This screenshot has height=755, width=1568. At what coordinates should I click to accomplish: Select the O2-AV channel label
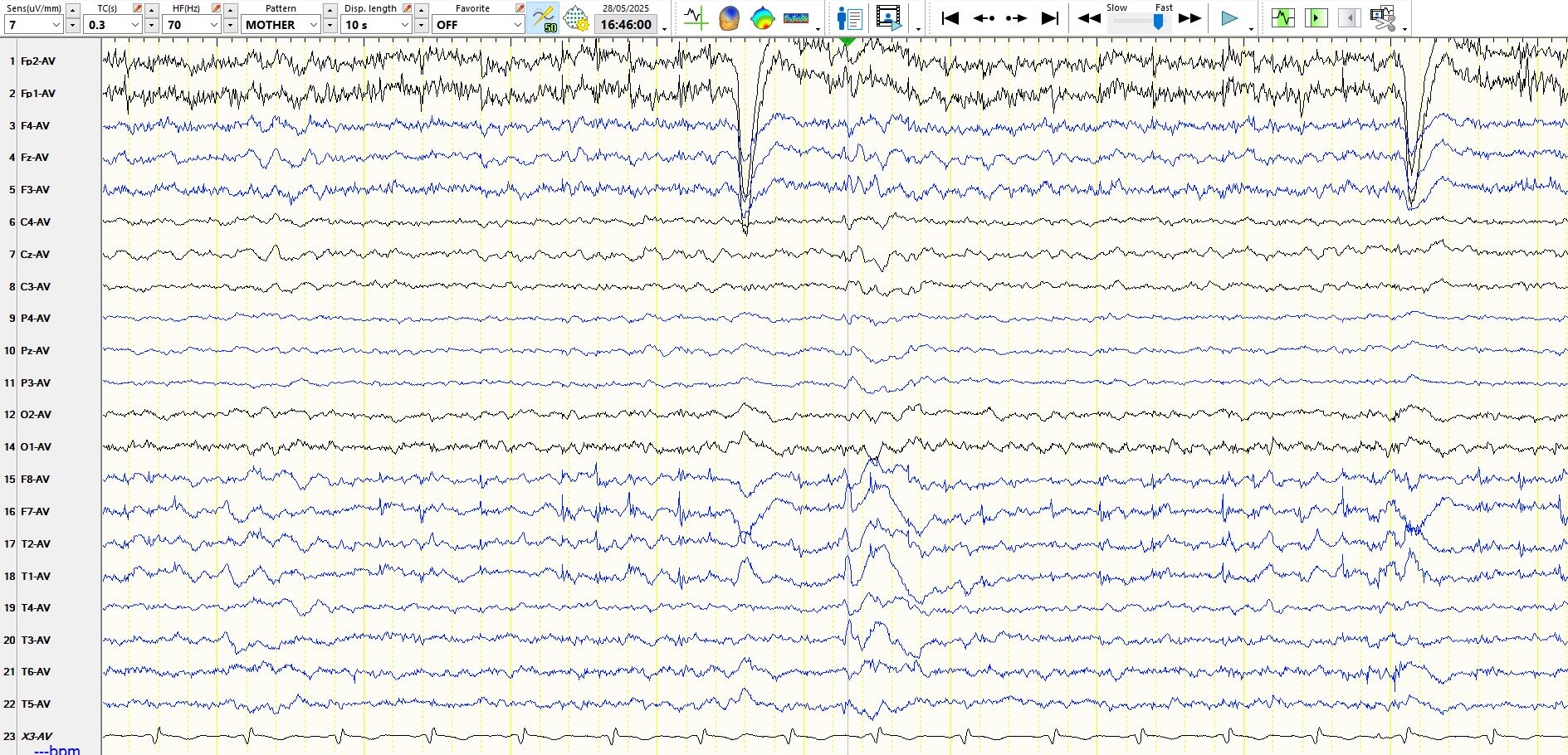coord(36,415)
